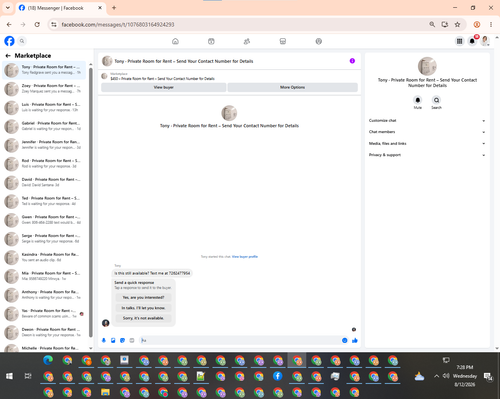The height and width of the screenshot is (399, 500).
Task: Reload the page in Chrome
Action: pyautogui.click(x=37, y=24)
